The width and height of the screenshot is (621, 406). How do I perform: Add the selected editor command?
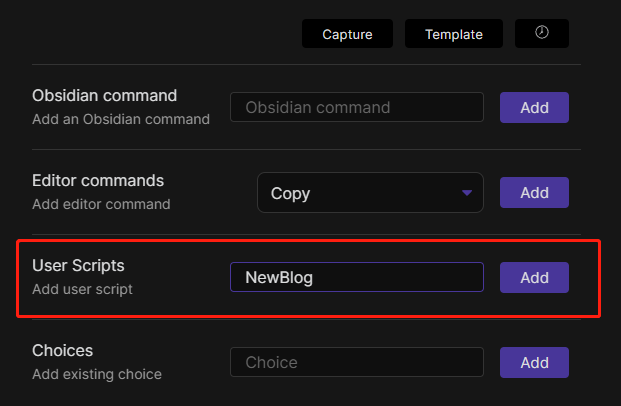pyautogui.click(x=534, y=193)
